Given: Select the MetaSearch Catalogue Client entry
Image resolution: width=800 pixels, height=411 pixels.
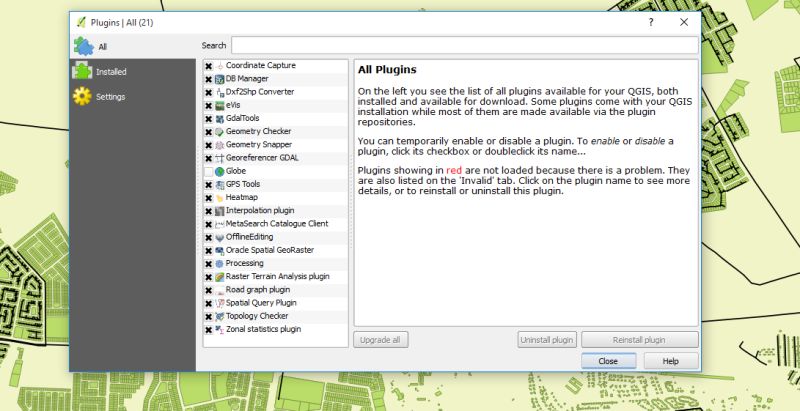Looking at the screenshot, I should [277, 224].
